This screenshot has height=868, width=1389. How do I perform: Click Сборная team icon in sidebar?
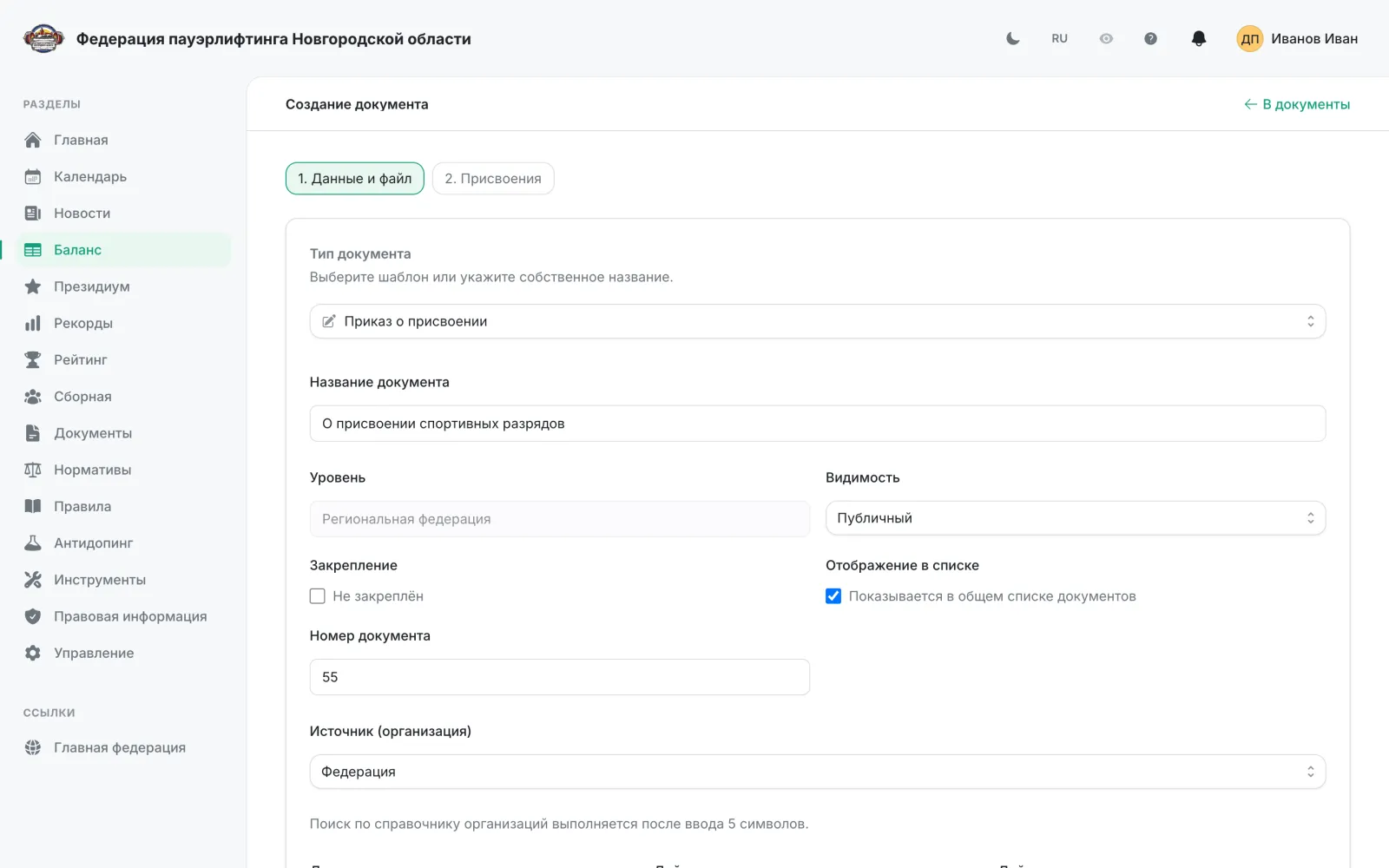(33, 396)
